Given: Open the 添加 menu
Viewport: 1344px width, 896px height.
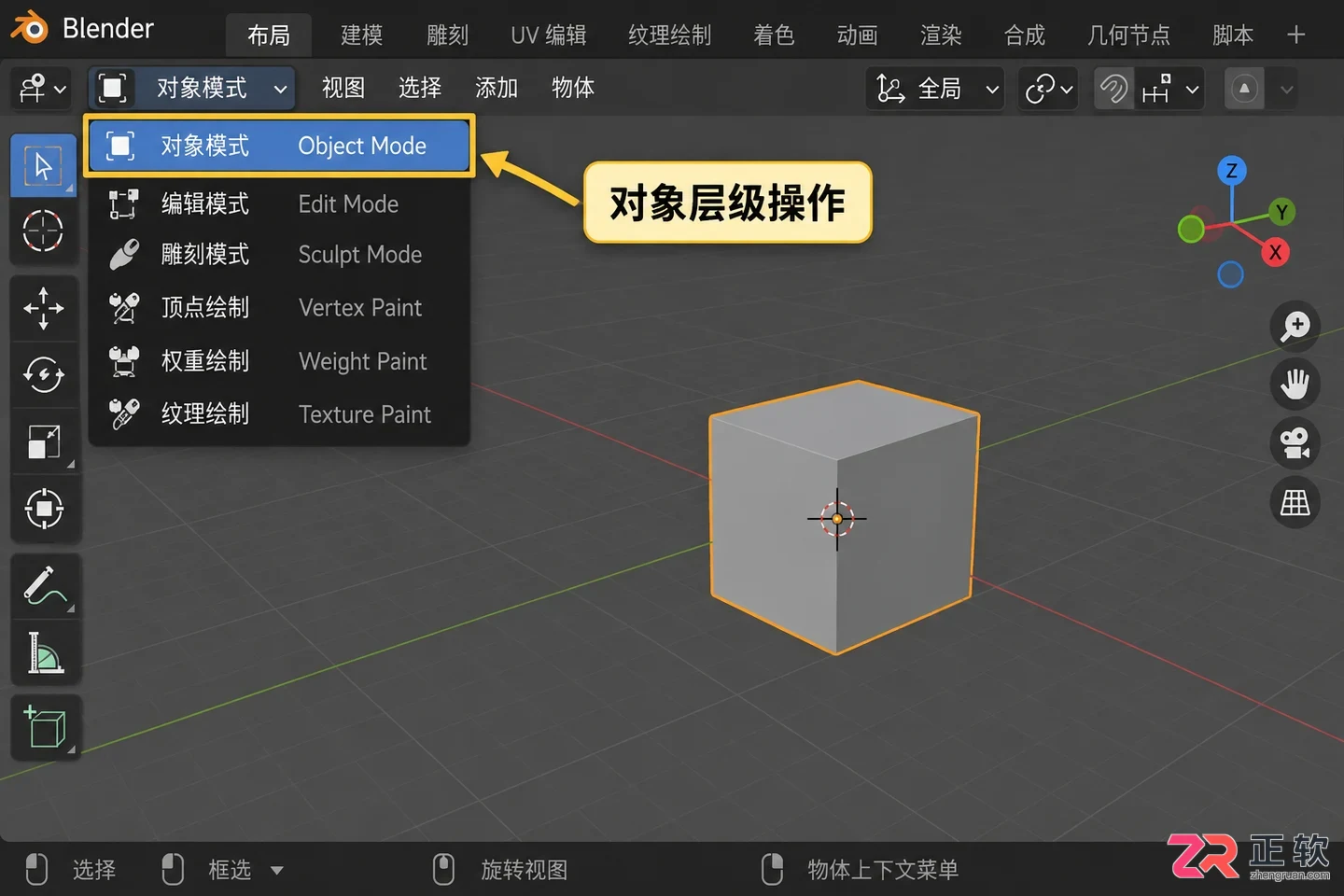Looking at the screenshot, I should pos(497,88).
